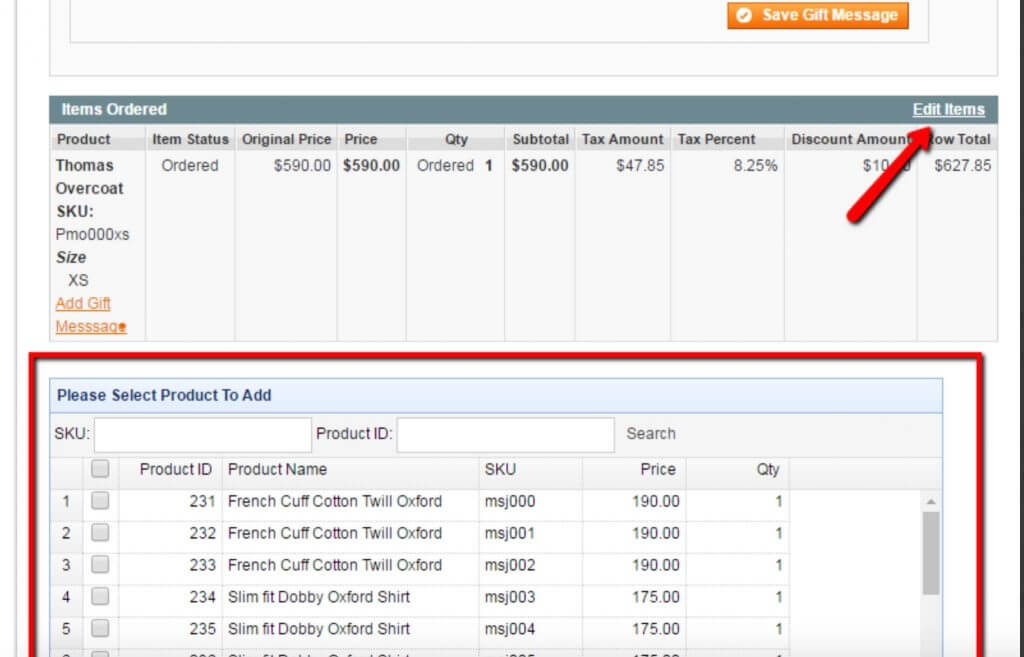Click Please Select Product To Add title
Screen dimensions: 1024x657
pos(164,395)
